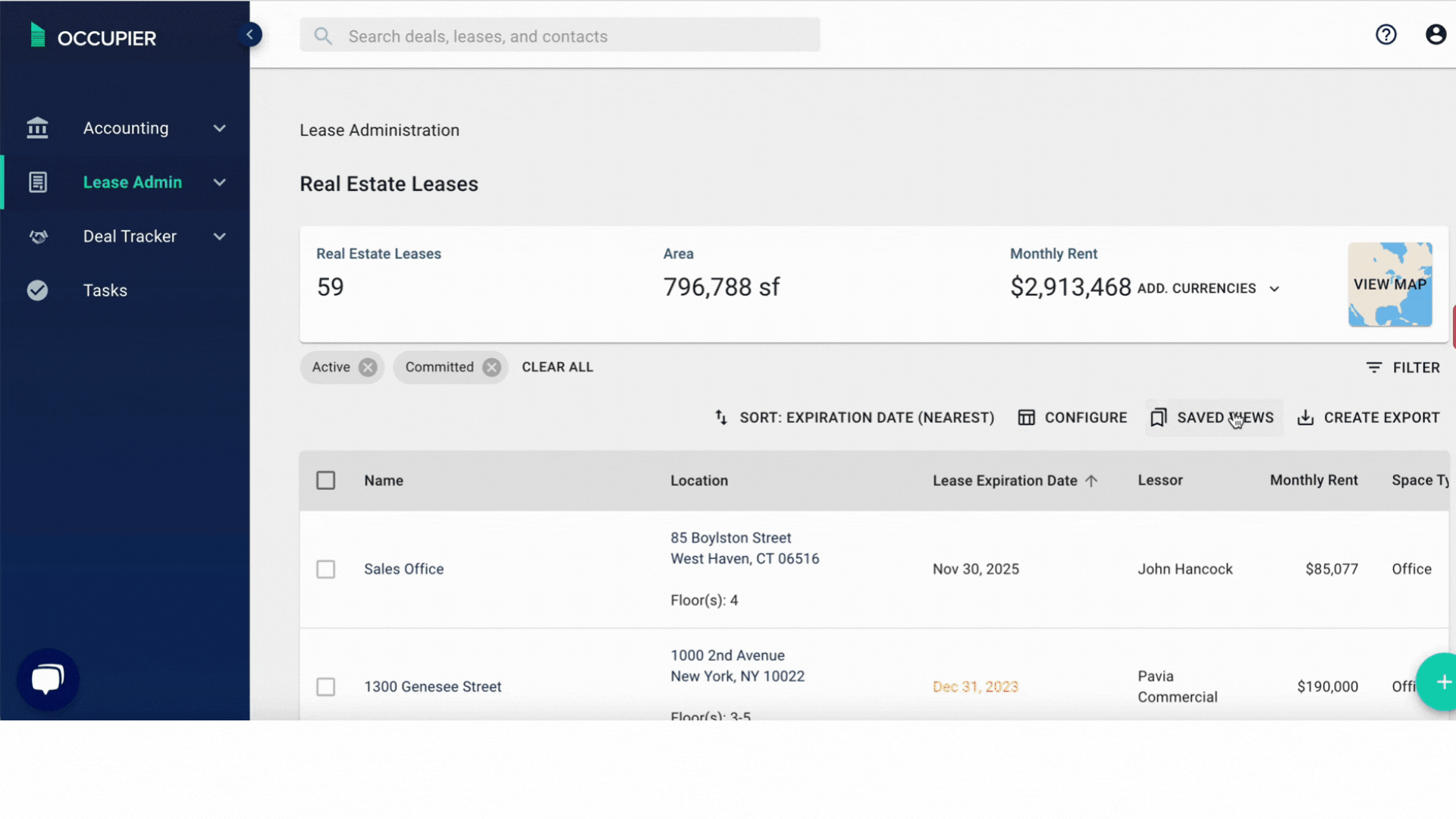Click the VIEW MAP thumbnail

click(x=1391, y=284)
